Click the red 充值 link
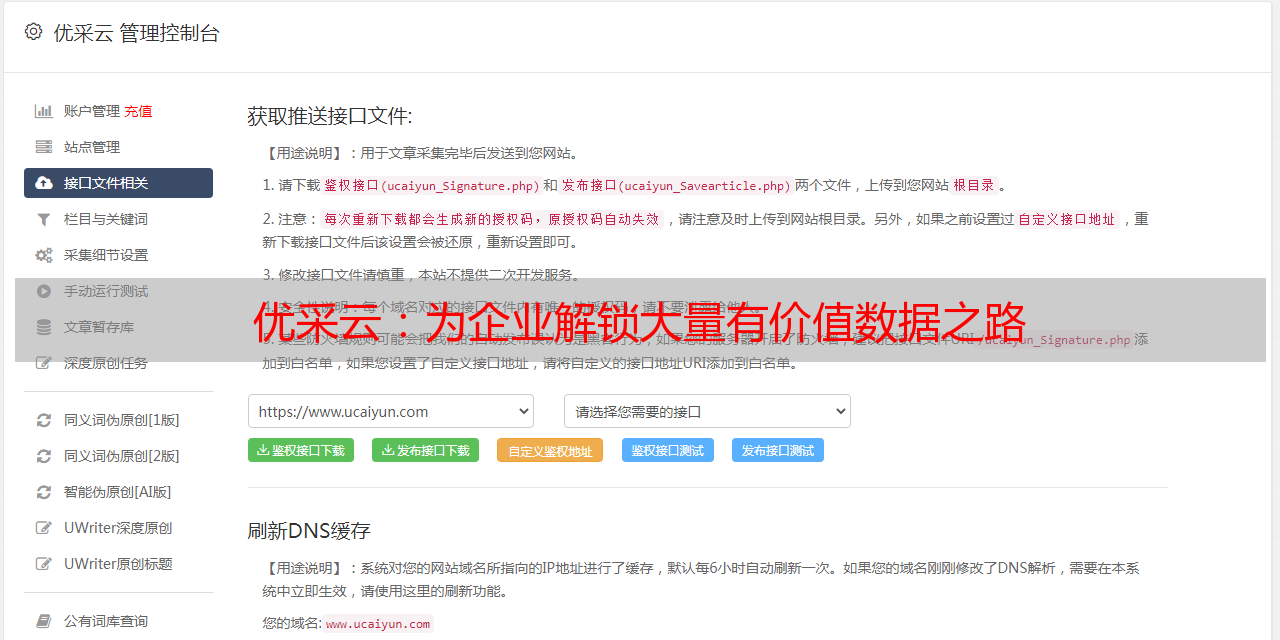 [x=138, y=111]
